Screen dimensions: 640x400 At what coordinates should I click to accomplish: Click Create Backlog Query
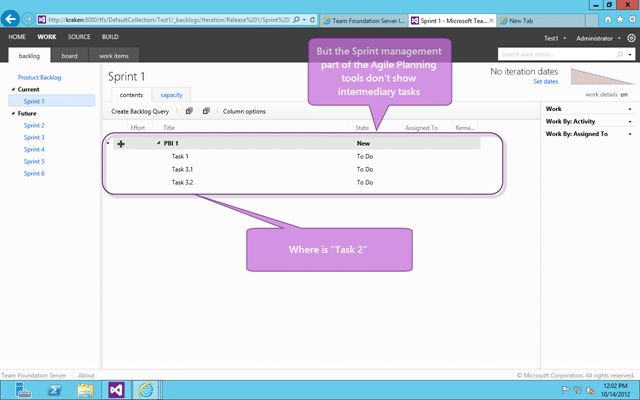[x=140, y=111]
